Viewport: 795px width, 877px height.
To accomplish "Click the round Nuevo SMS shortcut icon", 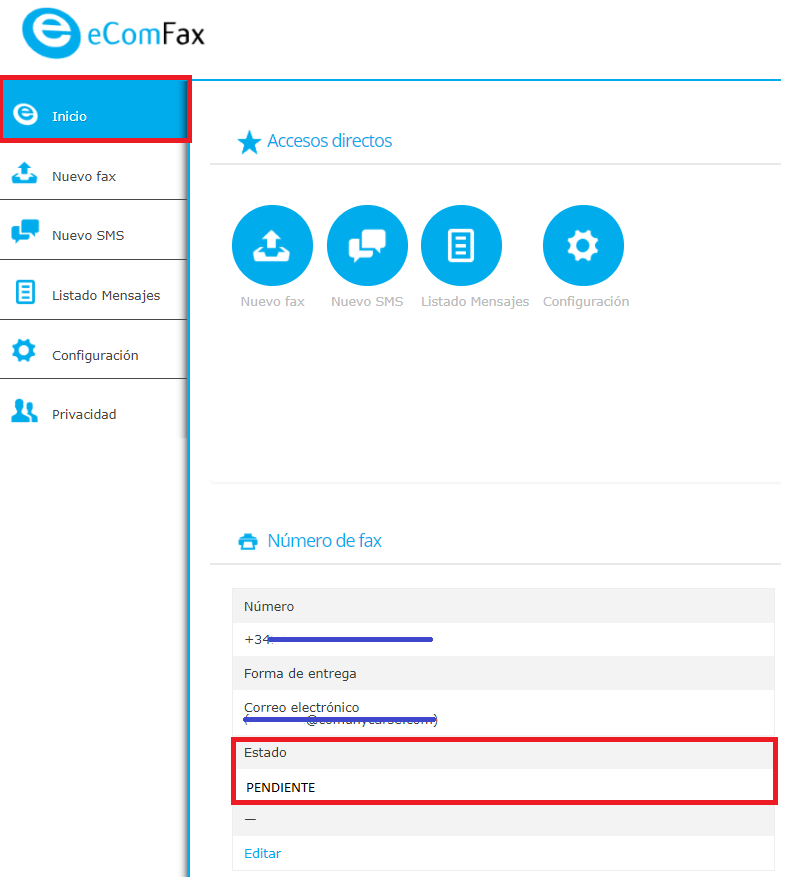I will pos(367,246).
